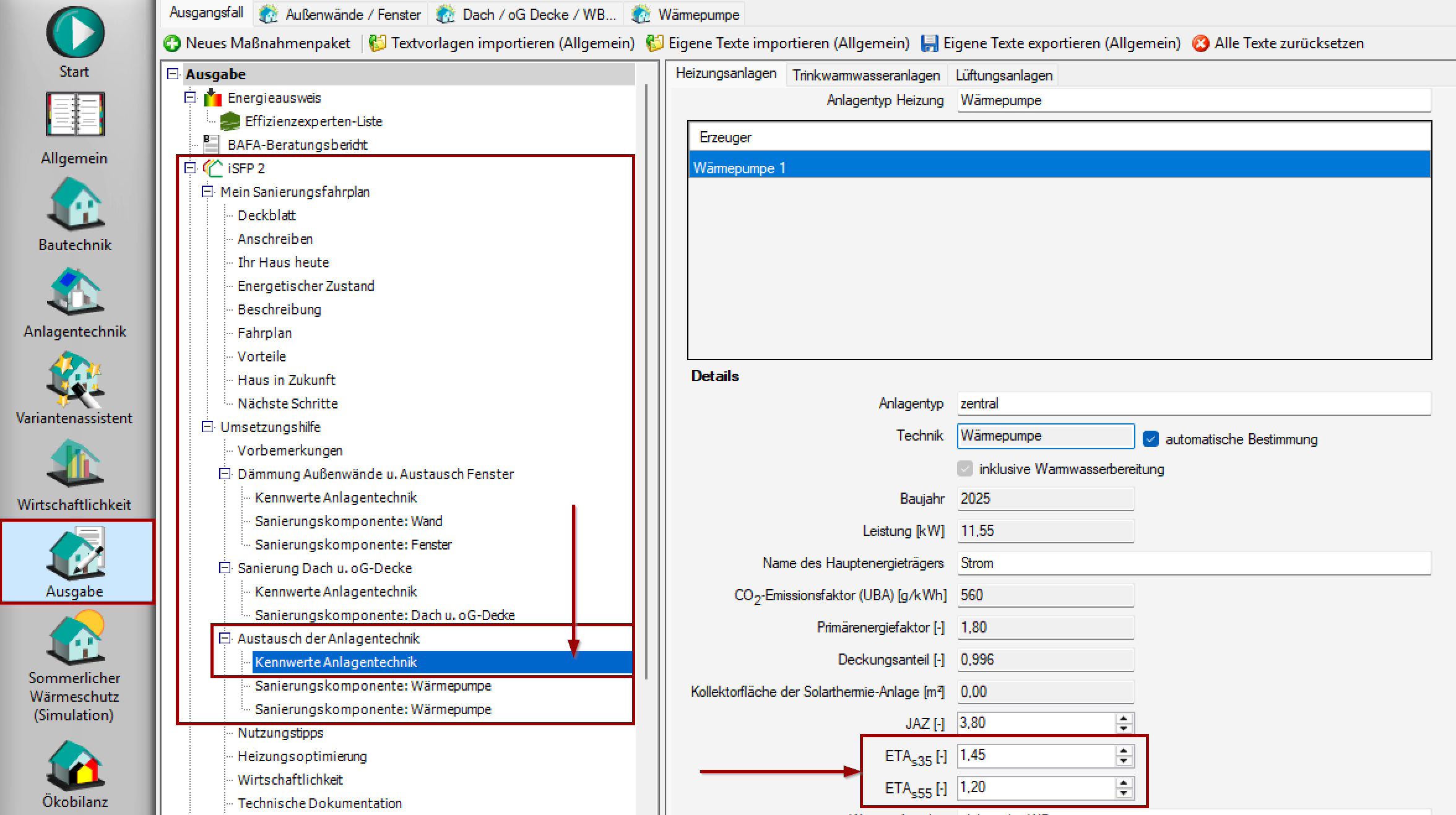The image size is (1456, 815).
Task: Click the ETAs35 input field
Action: [x=1035, y=755]
